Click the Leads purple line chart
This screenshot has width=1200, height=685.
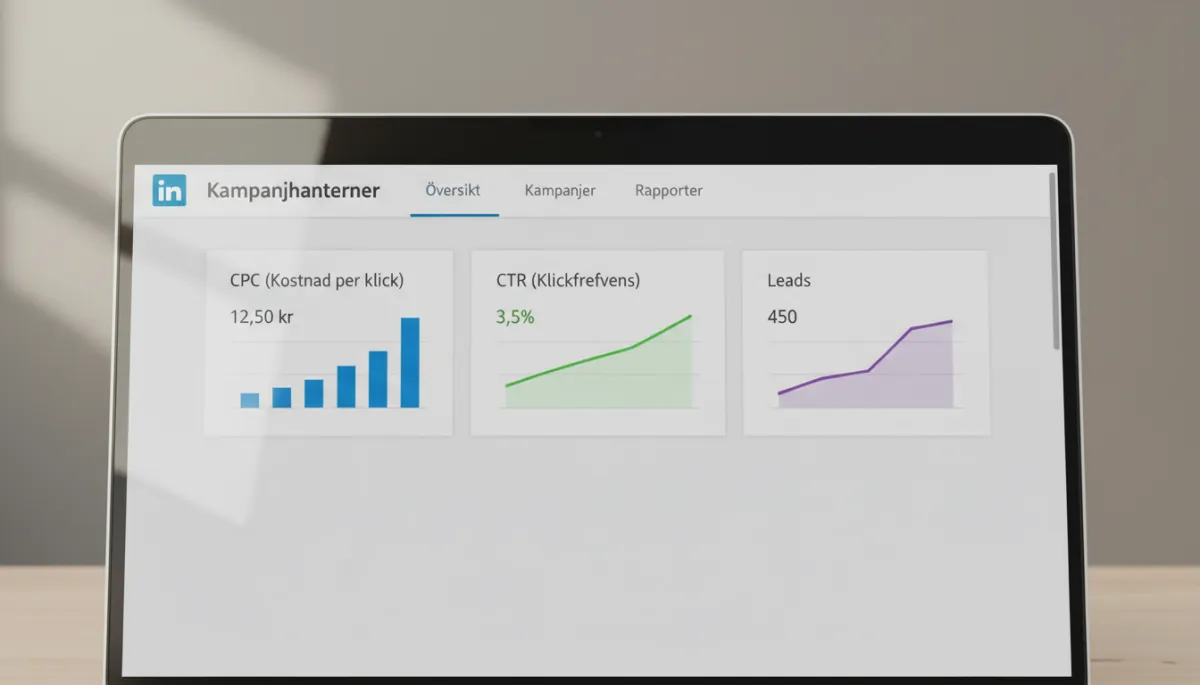tap(865, 364)
